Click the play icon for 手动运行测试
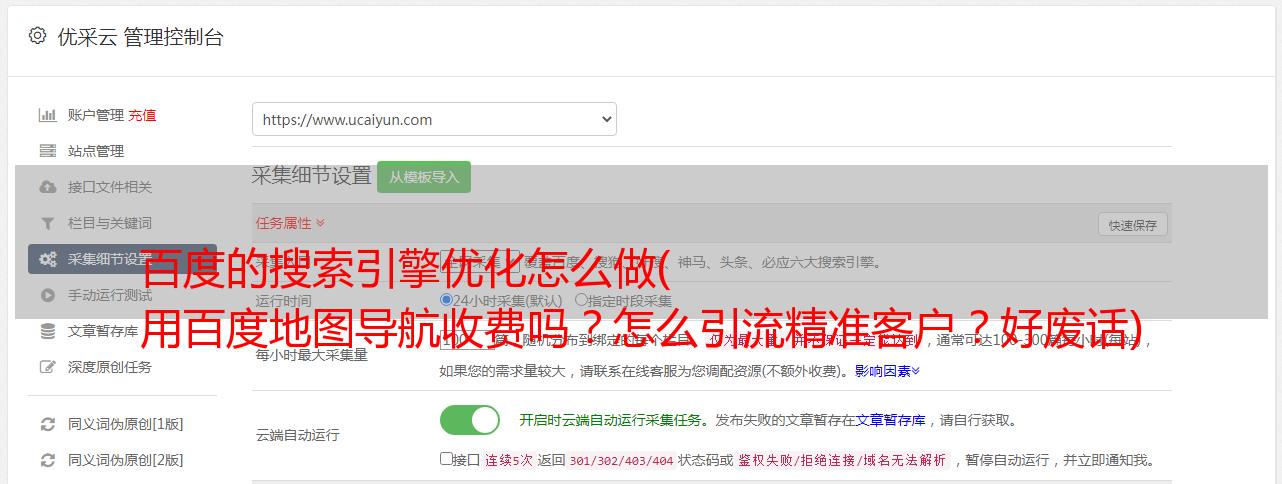Screen dimensions: 1282x484 pos(47,295)
